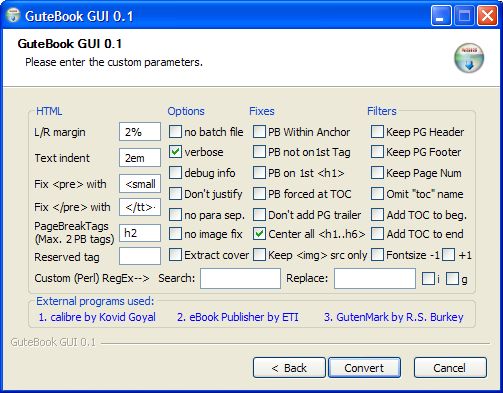Click the Convert button
503x393 pixels.
click(x=364, y=368)
